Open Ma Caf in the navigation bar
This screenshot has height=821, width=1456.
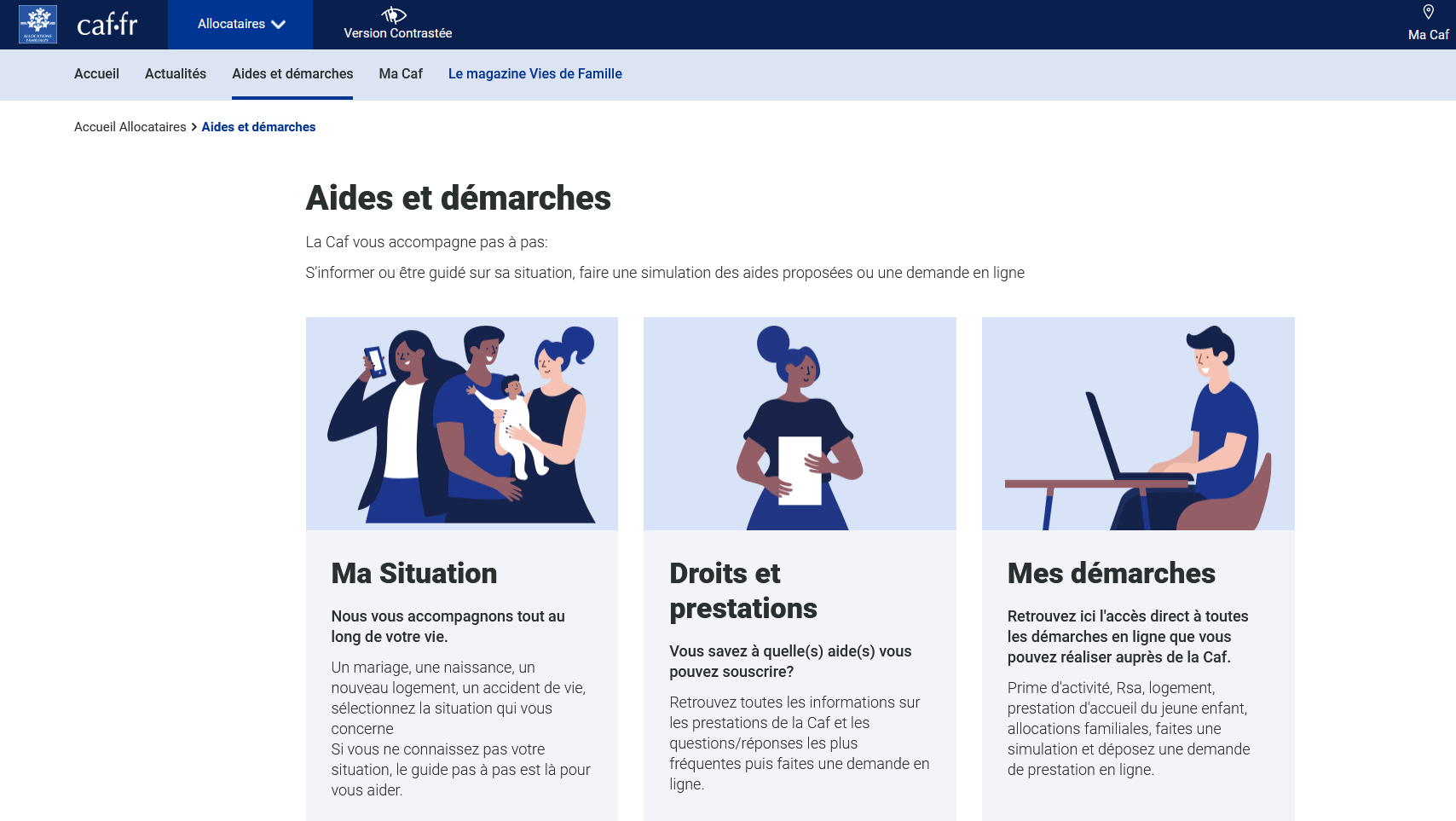tap(401, 74)
